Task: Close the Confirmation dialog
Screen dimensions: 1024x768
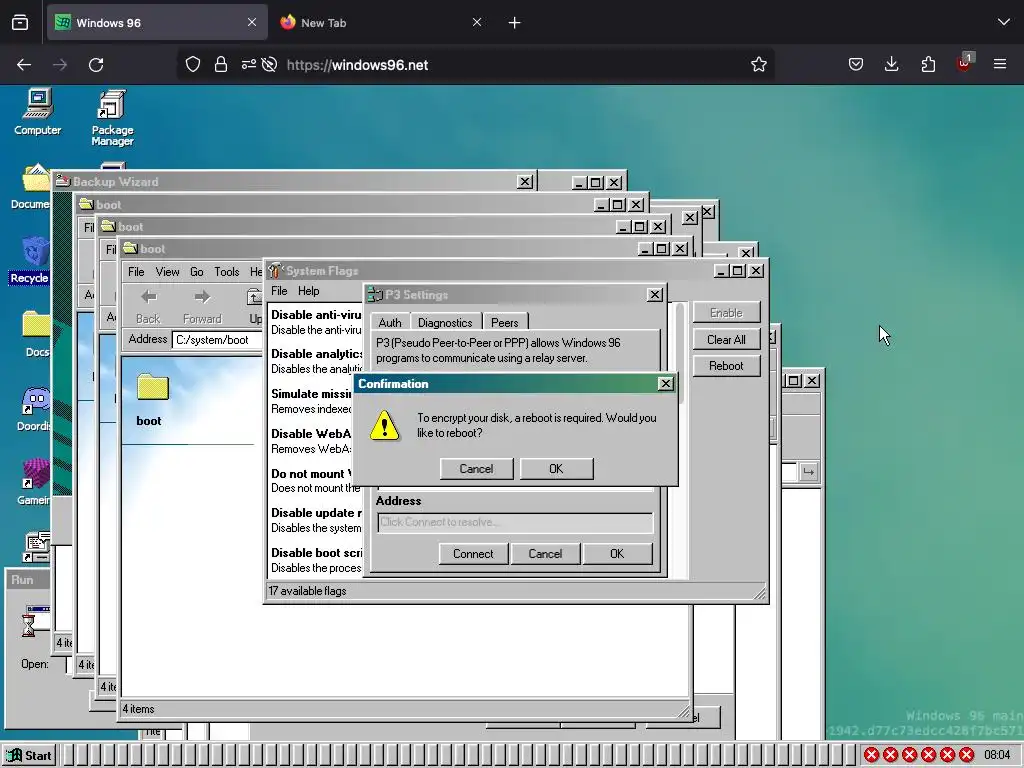Action: (665, 384)
